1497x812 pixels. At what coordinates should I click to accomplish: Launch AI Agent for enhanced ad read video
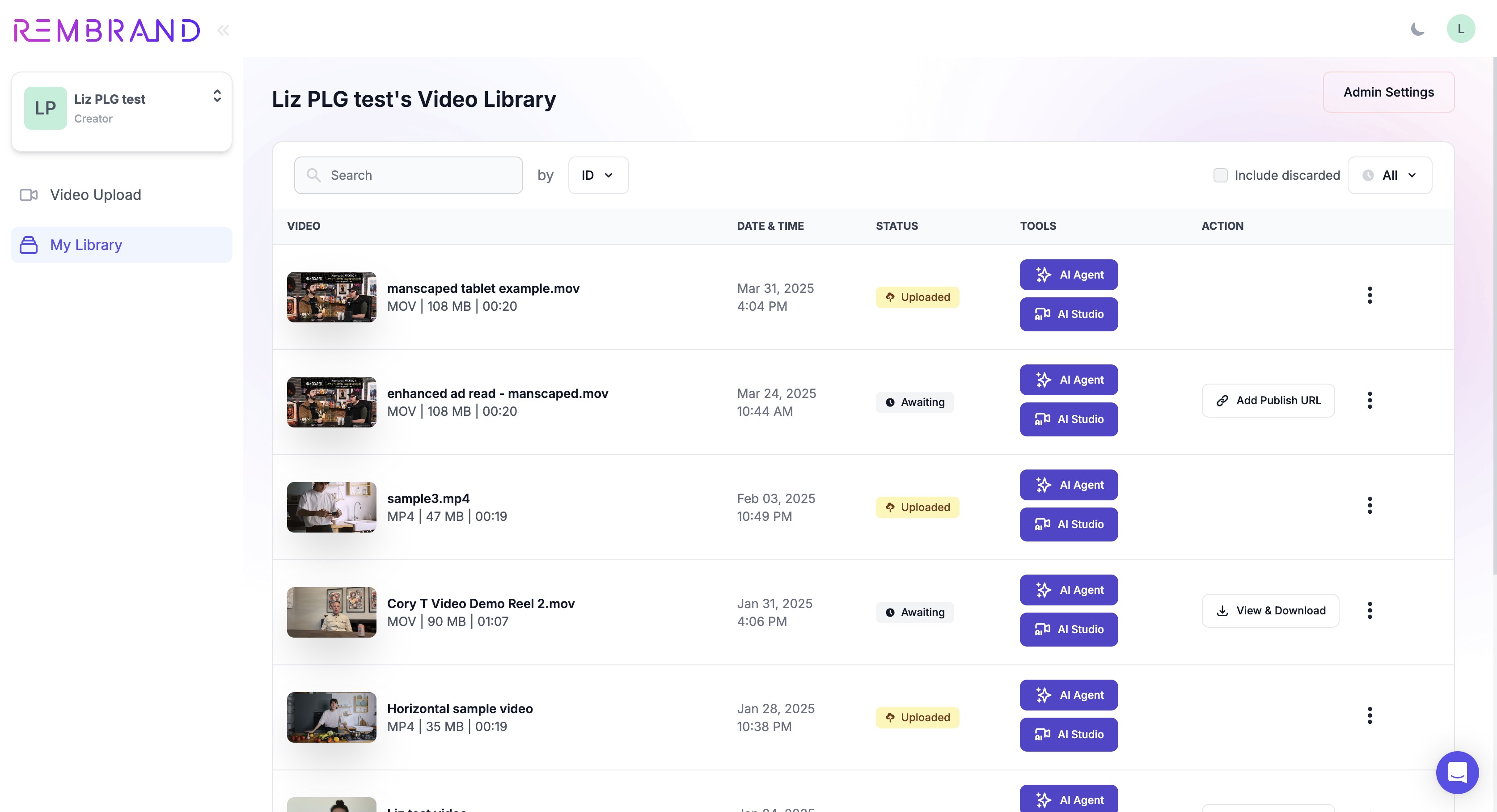(x=1069, y=380)
